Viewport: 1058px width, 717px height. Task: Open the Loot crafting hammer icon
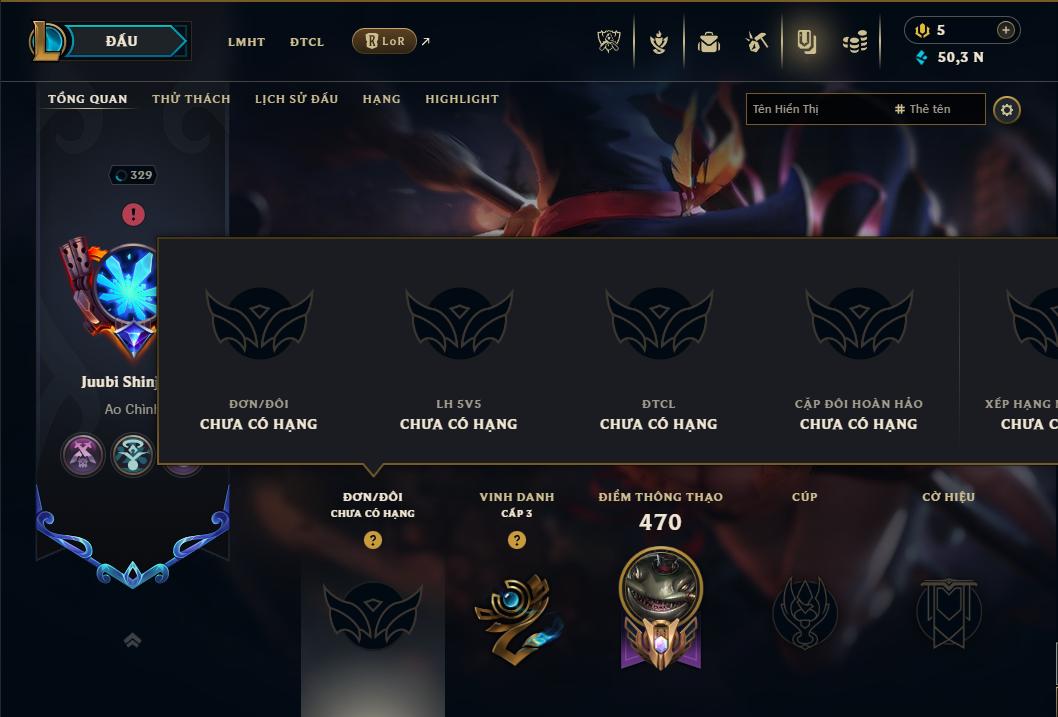click(756, 42)
